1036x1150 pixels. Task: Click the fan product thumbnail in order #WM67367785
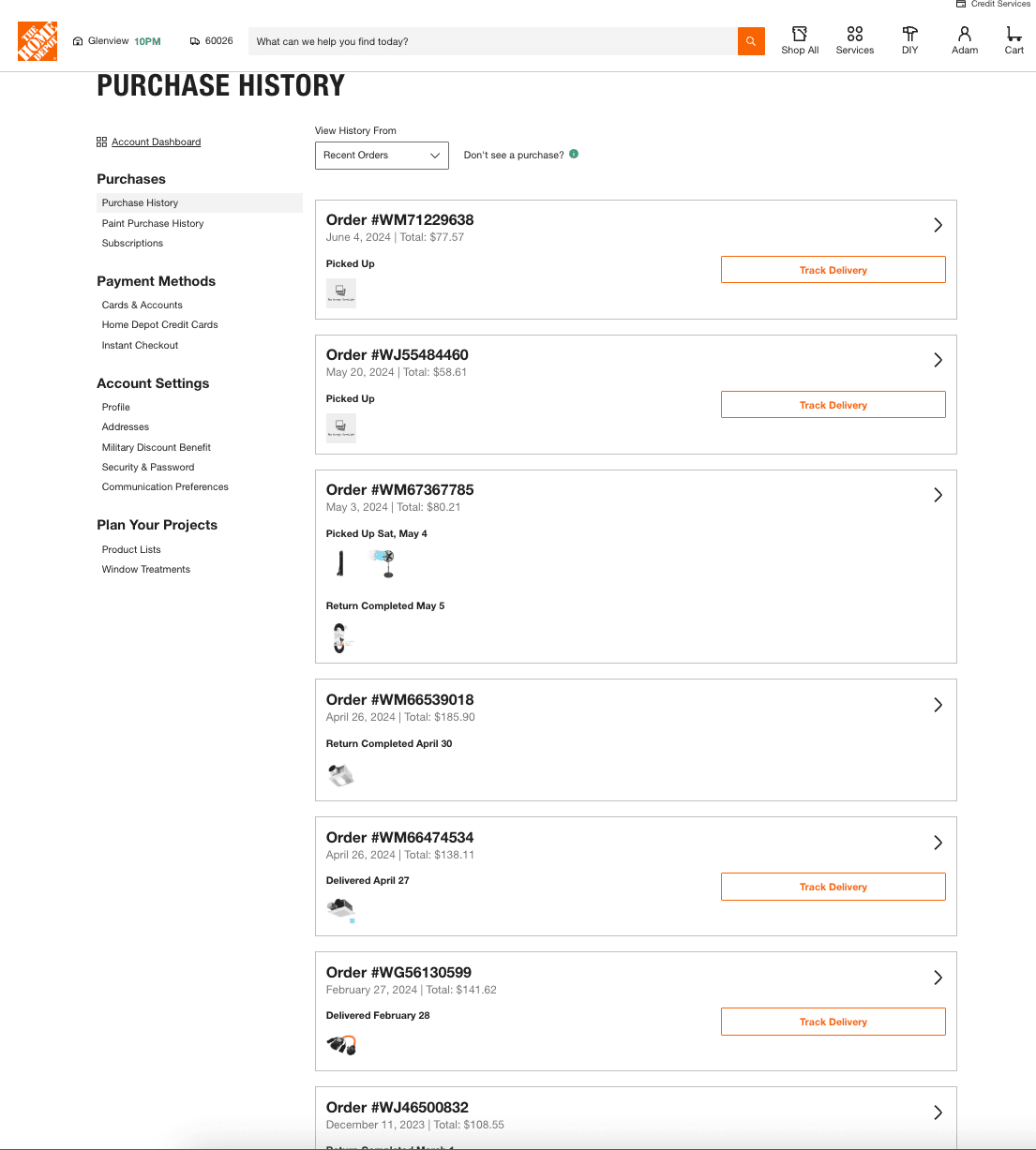coord(383,563)
